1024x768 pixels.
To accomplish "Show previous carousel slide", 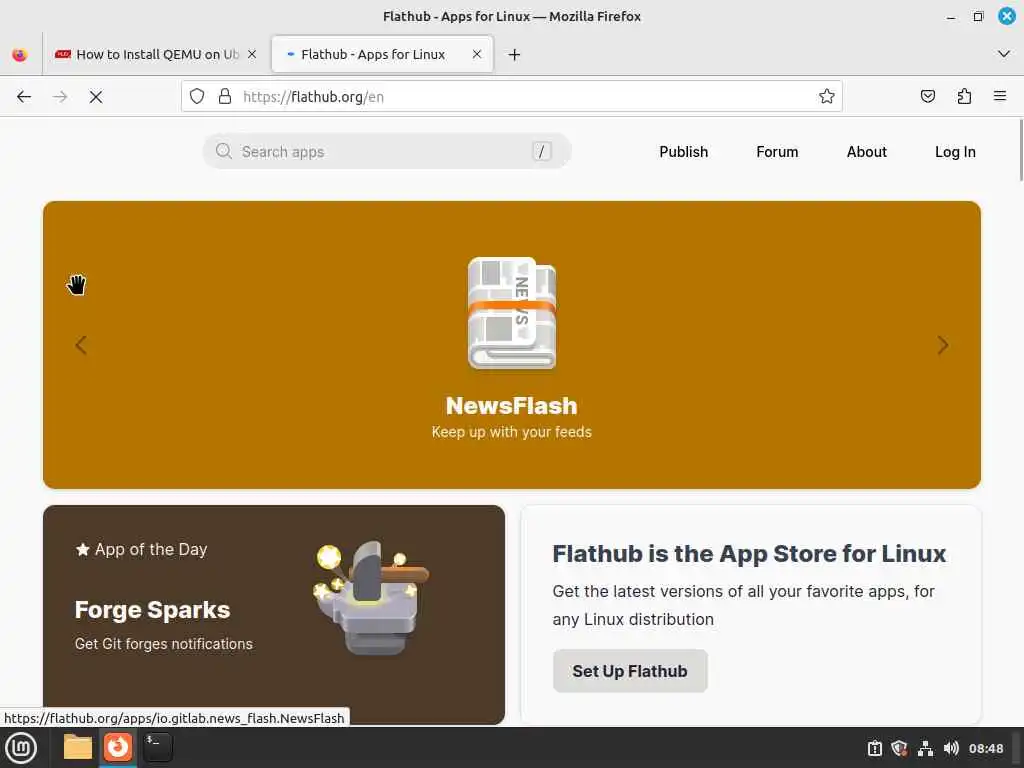I will [x=81, y=345].
